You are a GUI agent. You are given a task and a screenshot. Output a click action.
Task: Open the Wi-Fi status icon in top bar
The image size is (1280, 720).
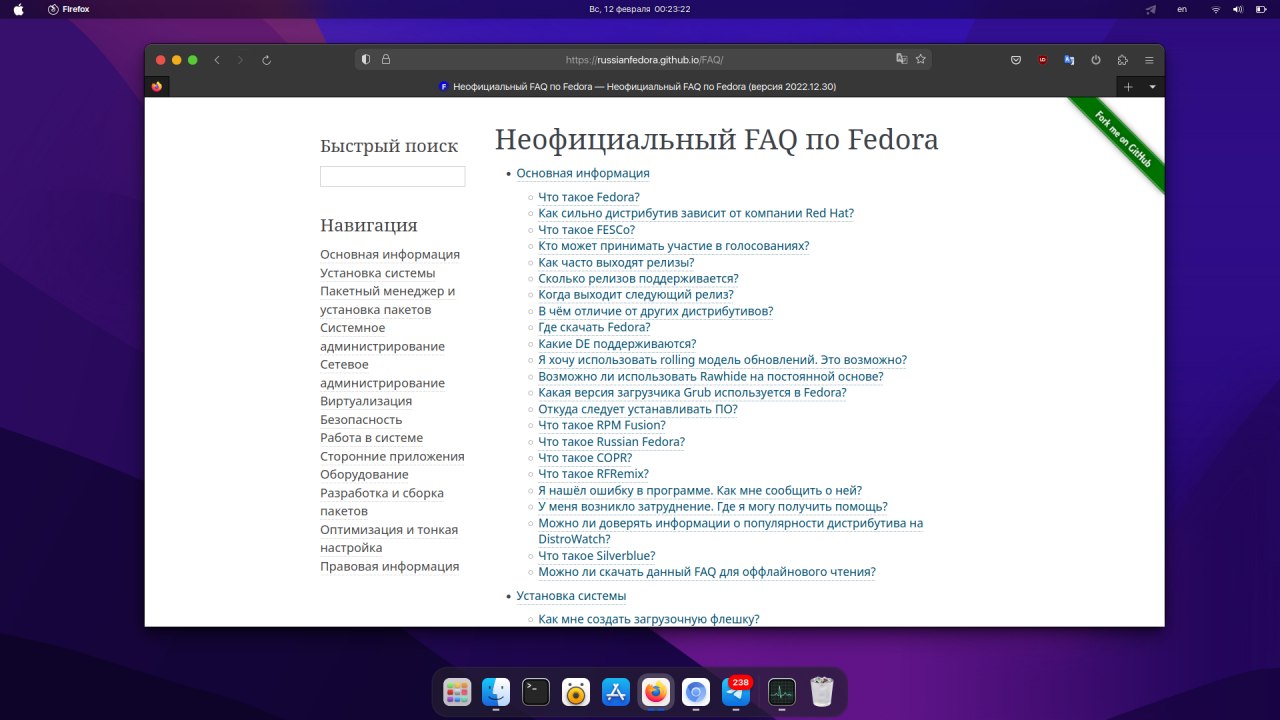pyautogui.click(x=1216, y=9)
